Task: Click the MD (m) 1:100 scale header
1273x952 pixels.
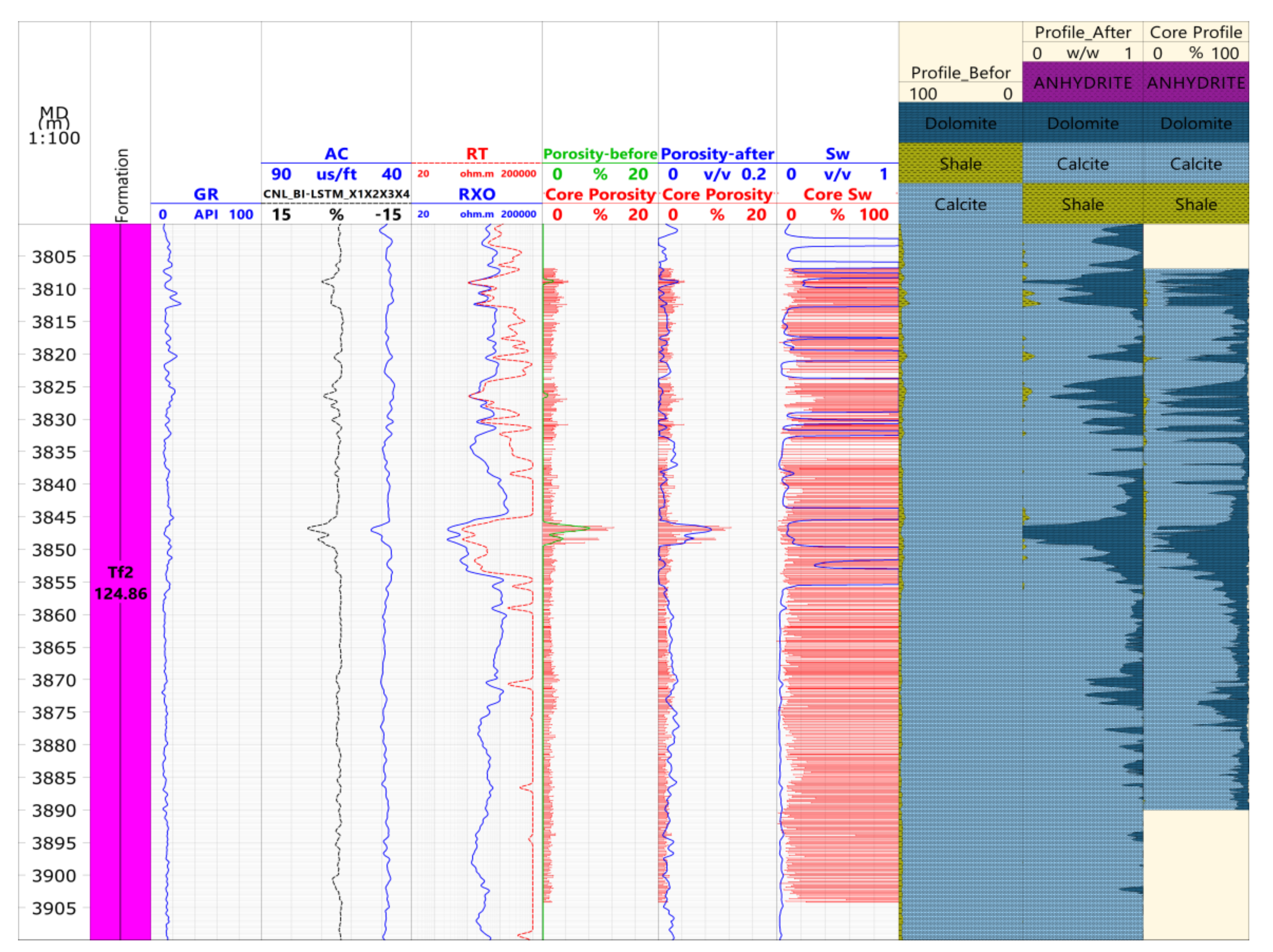Action: tap(53, 124)
